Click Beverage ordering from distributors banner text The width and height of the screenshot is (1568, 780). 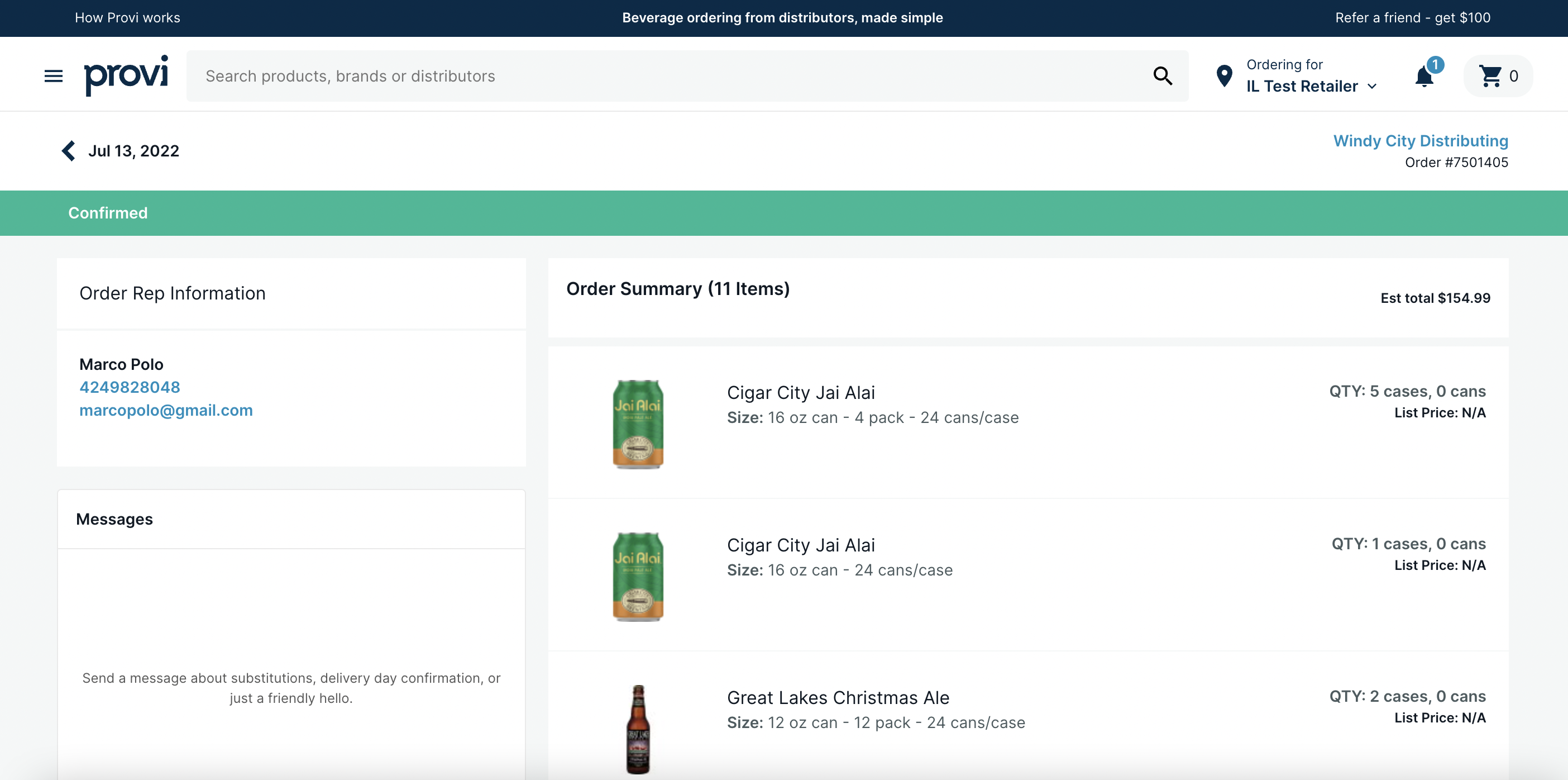(x=782, y=18)
